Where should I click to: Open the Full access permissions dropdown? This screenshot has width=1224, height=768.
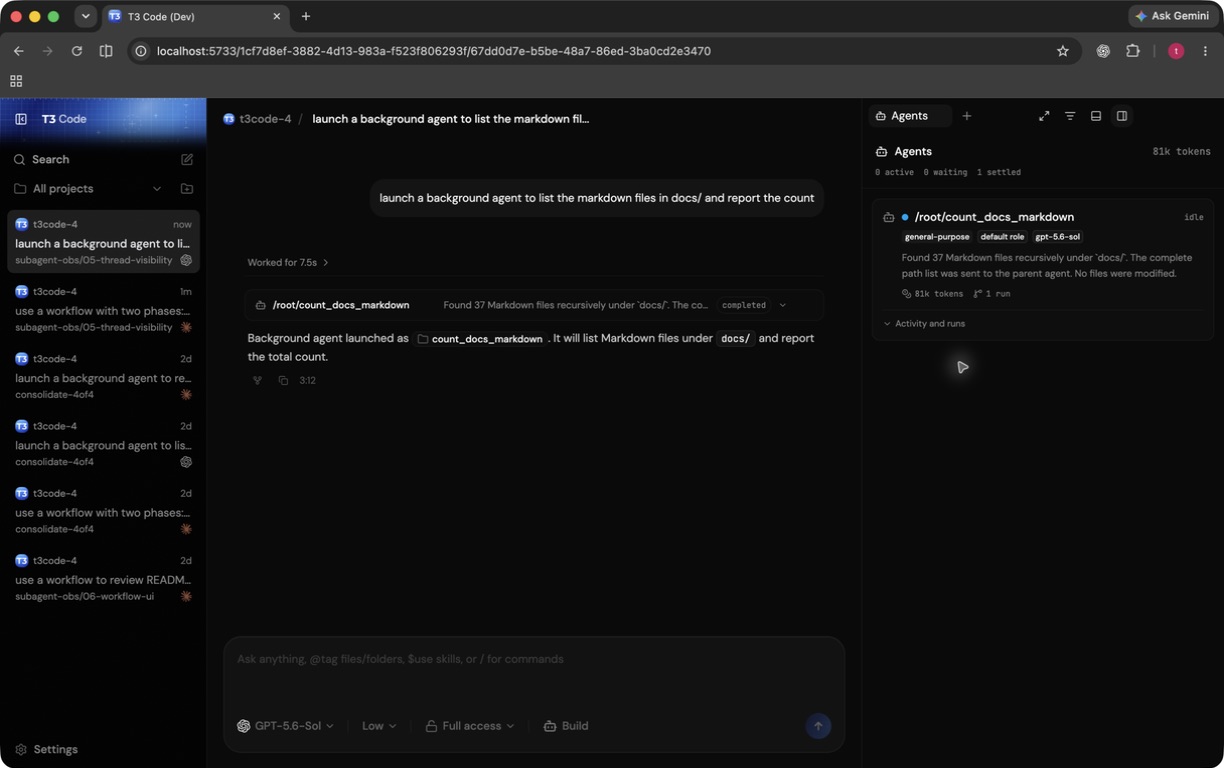(470, 726)
